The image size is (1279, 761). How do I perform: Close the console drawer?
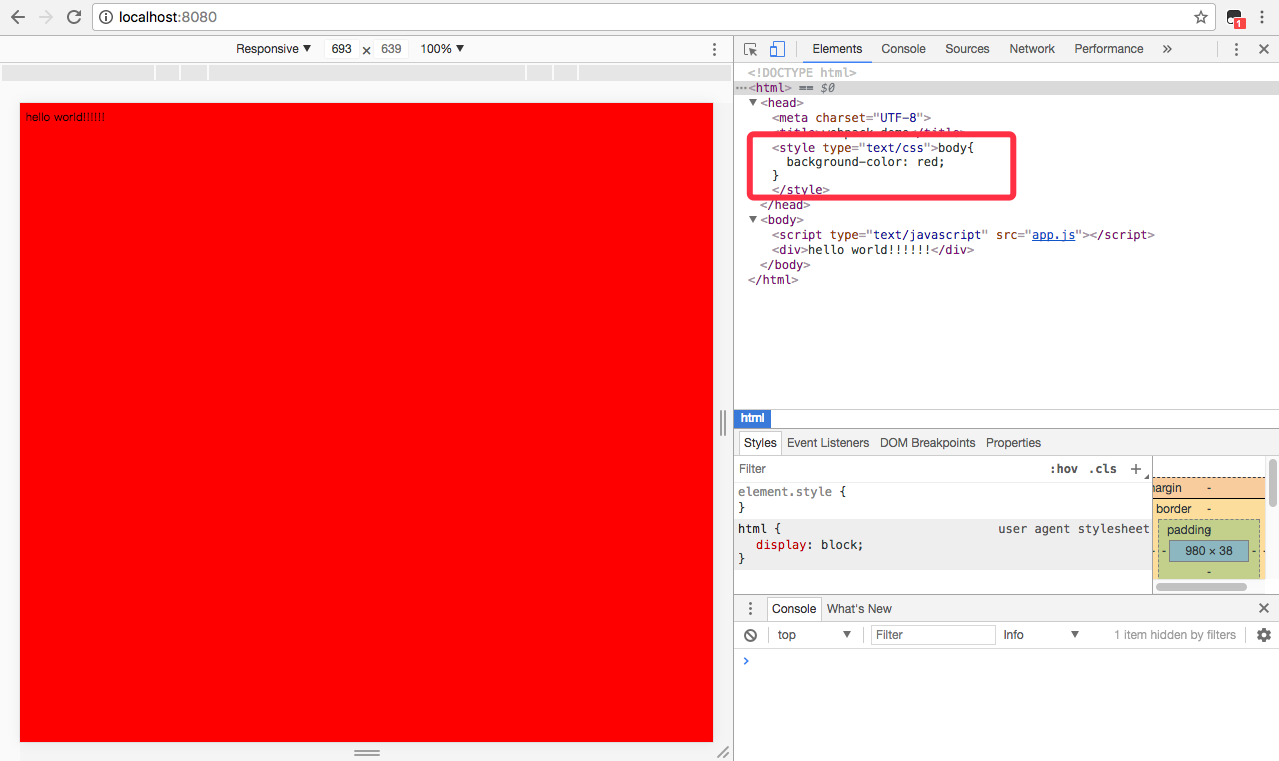tap(1263, 608)
